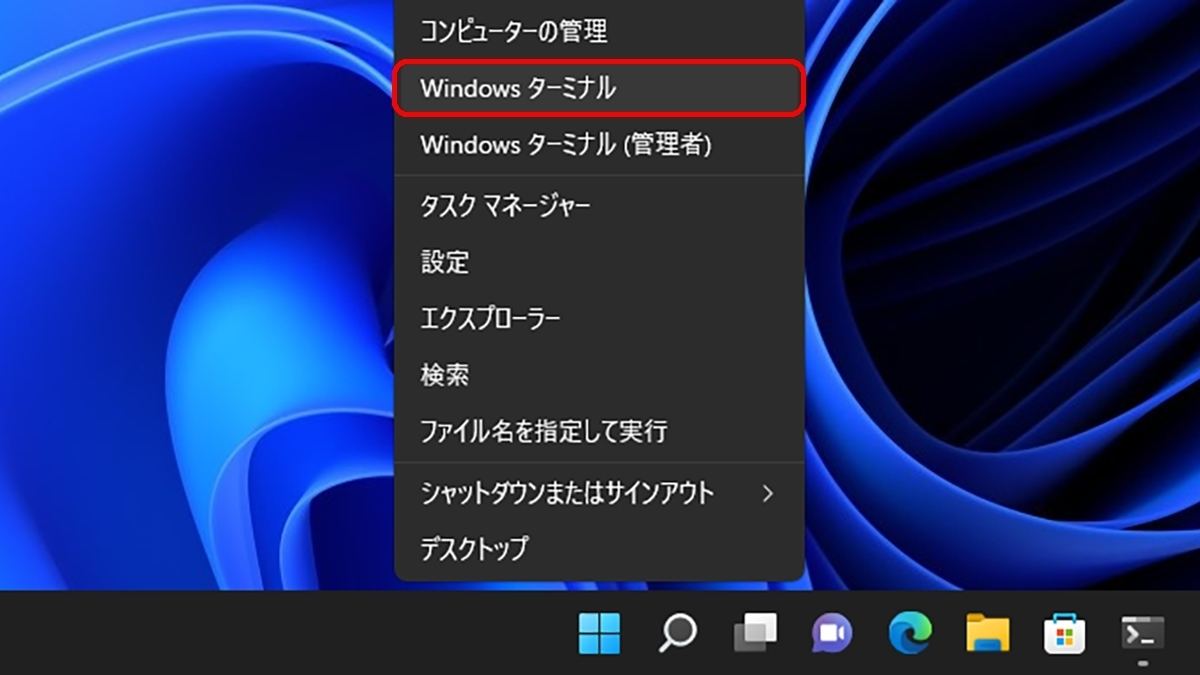
Task: Select コンピューターの管理 menu entry
Action: (600, 31)
